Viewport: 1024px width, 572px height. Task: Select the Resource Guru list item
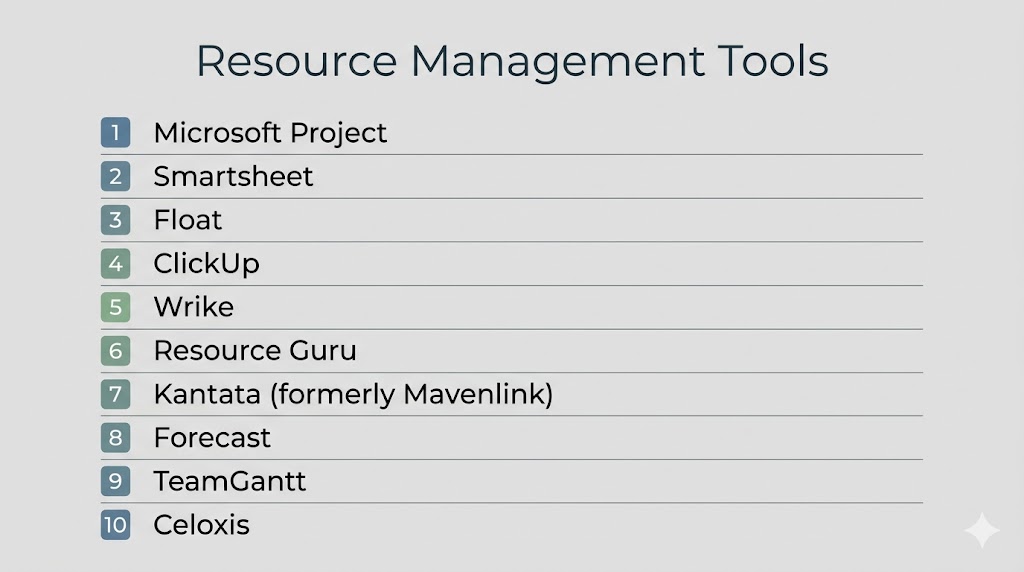coord(255,351)
